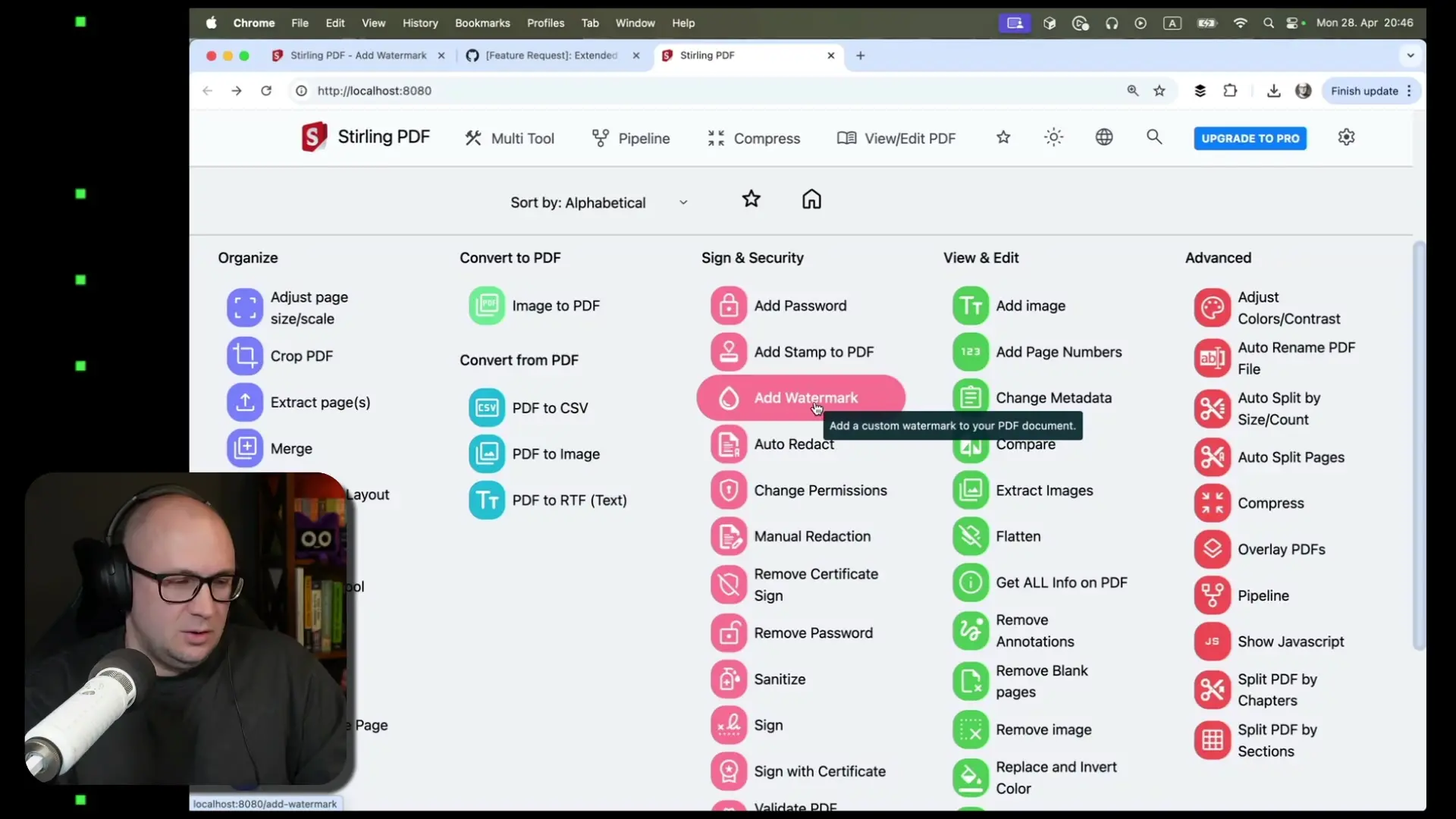Click the Extract page(s) upload icon
This screenshot has width=1456, height=819.
point(244,403)
